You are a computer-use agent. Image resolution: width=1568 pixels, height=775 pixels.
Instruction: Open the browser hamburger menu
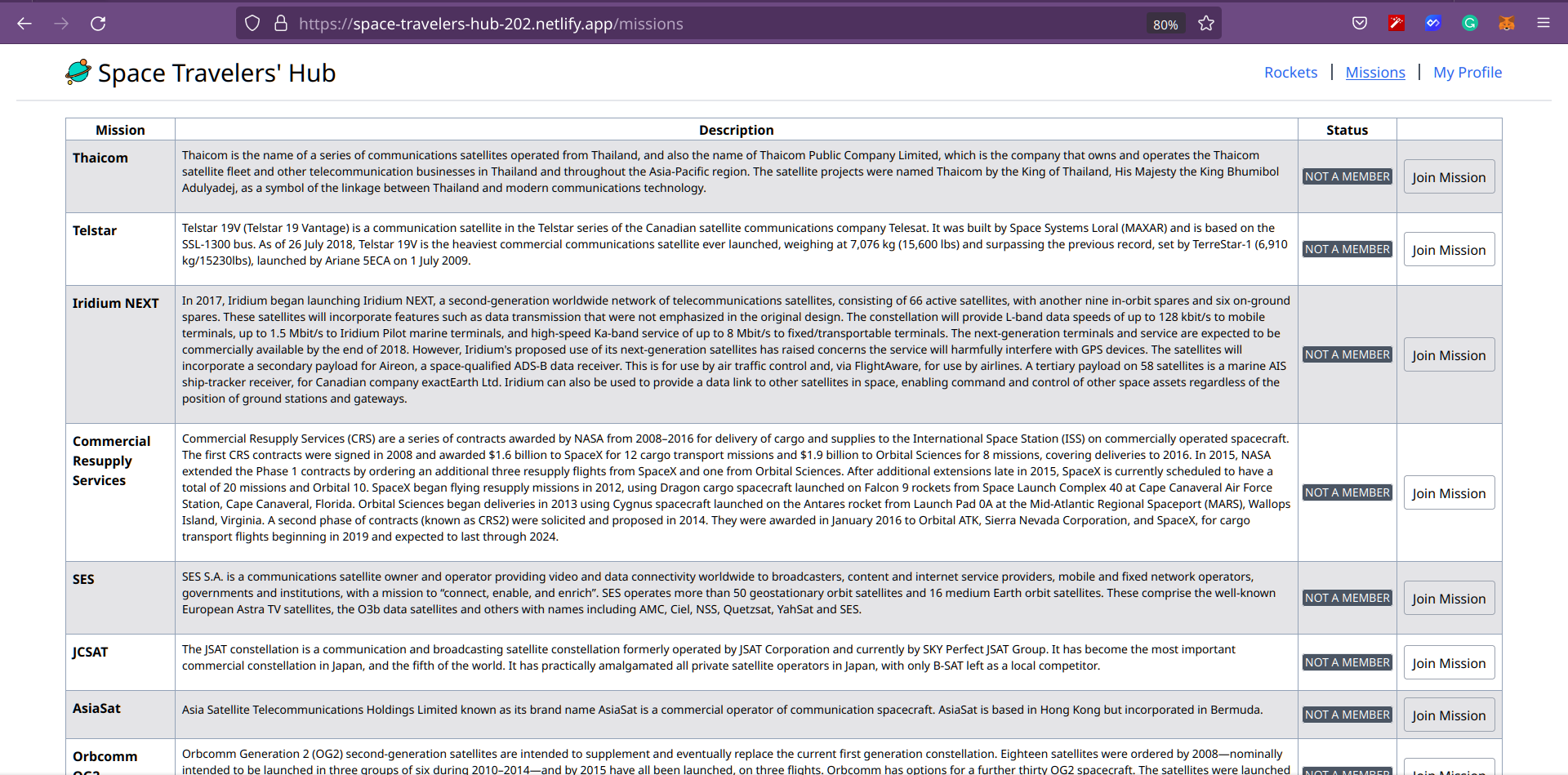tap(1543, 24)
